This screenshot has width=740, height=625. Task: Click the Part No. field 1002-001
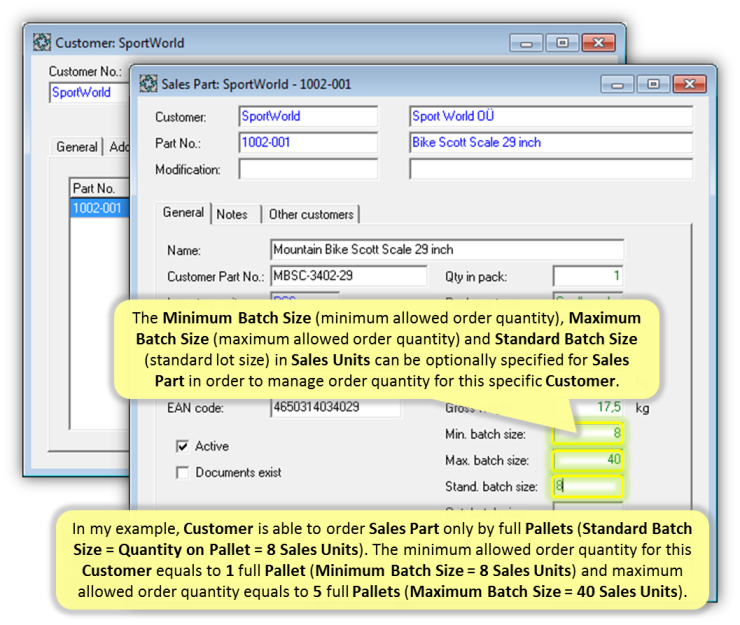(x=308, y=143)
